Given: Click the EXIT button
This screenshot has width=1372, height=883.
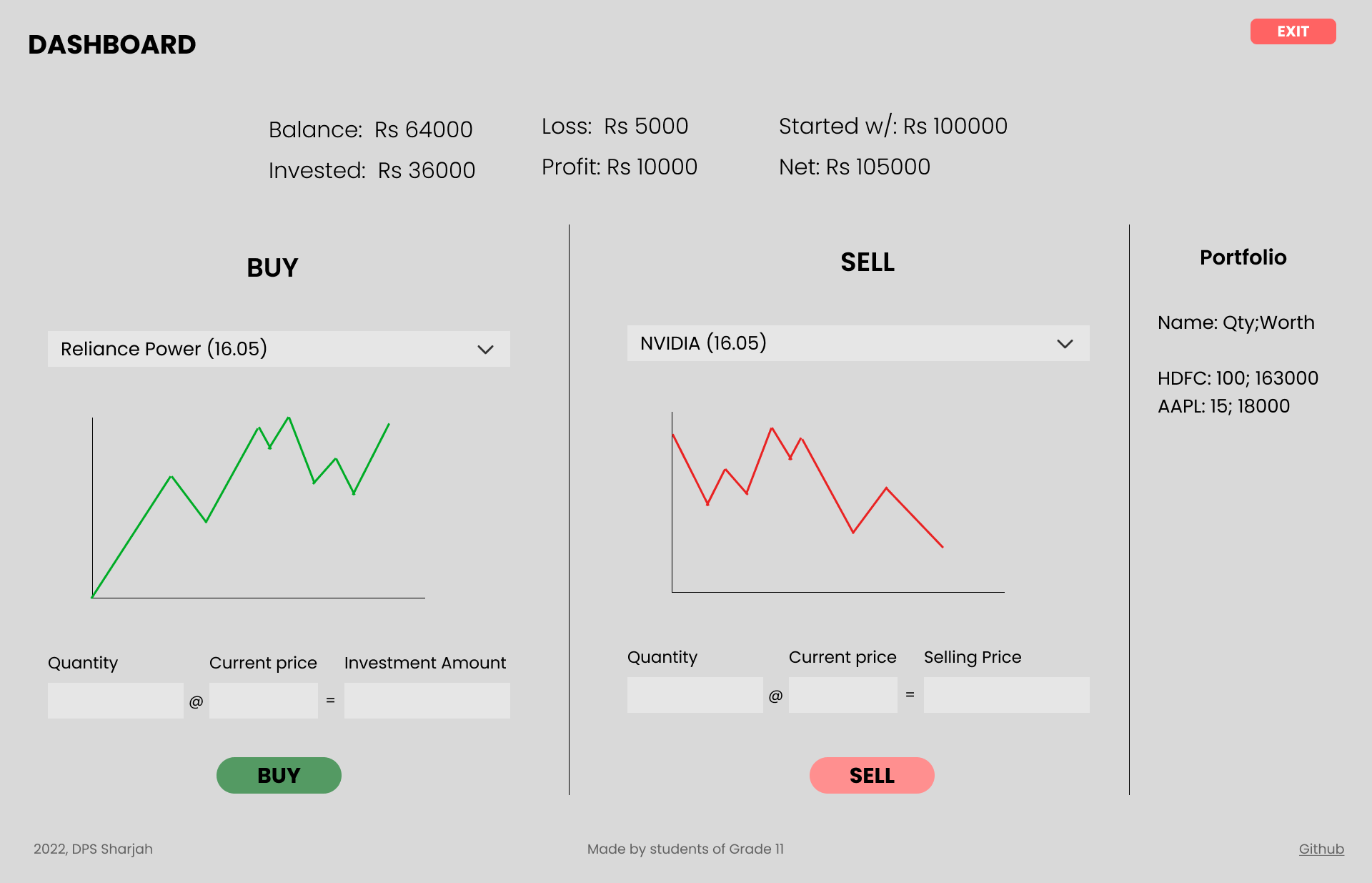Looking at the screenshot, I should tap(1293, 31).
